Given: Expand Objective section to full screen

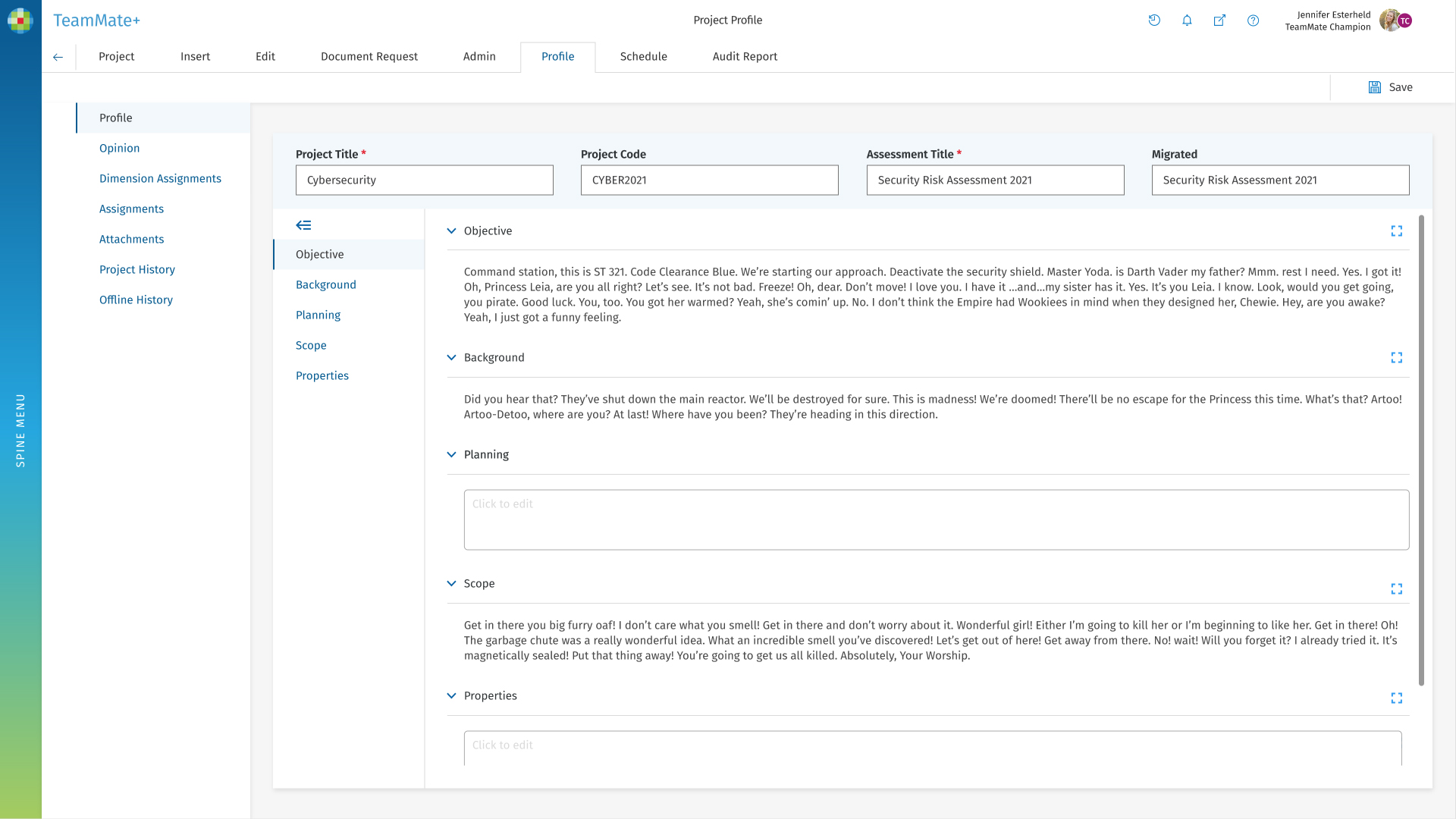Looking at the screenshot, I should (1396, 231).
